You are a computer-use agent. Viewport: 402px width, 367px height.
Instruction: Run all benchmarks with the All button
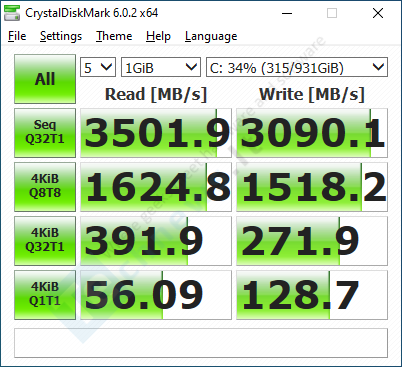pyautogui.click(x=45, y=79)
